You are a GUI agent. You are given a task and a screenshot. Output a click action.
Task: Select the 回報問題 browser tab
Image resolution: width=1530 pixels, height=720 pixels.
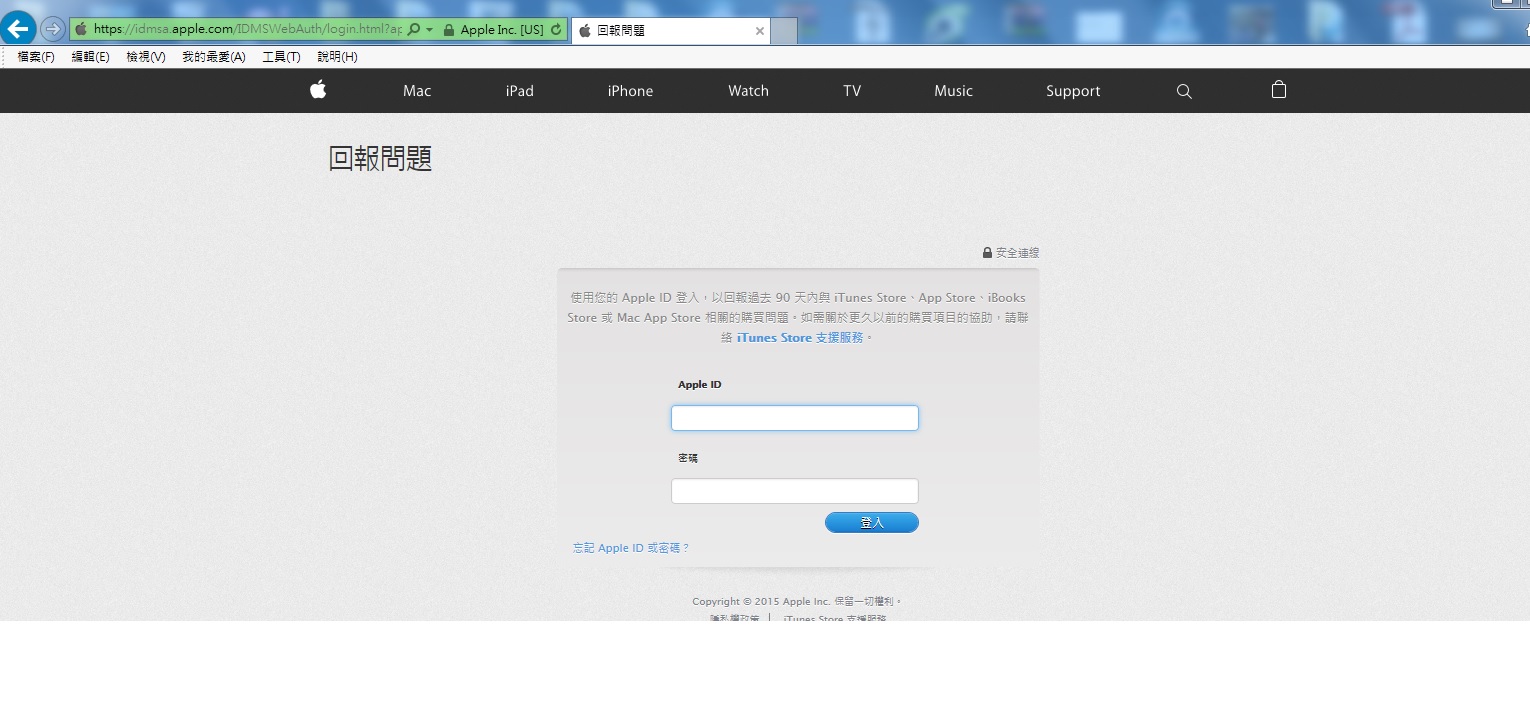(x=670, y=31)
